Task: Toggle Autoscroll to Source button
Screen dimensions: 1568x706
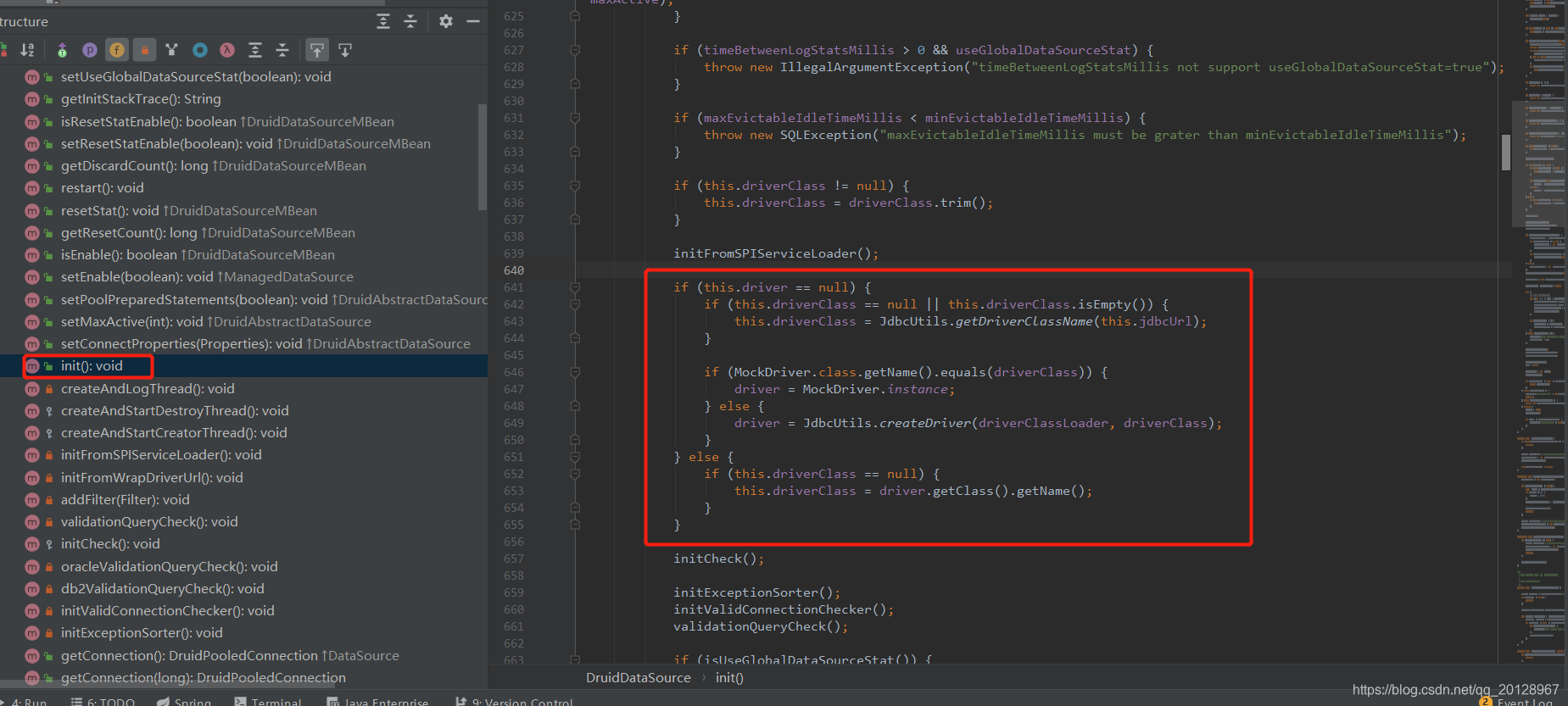Action: (317, 50)
